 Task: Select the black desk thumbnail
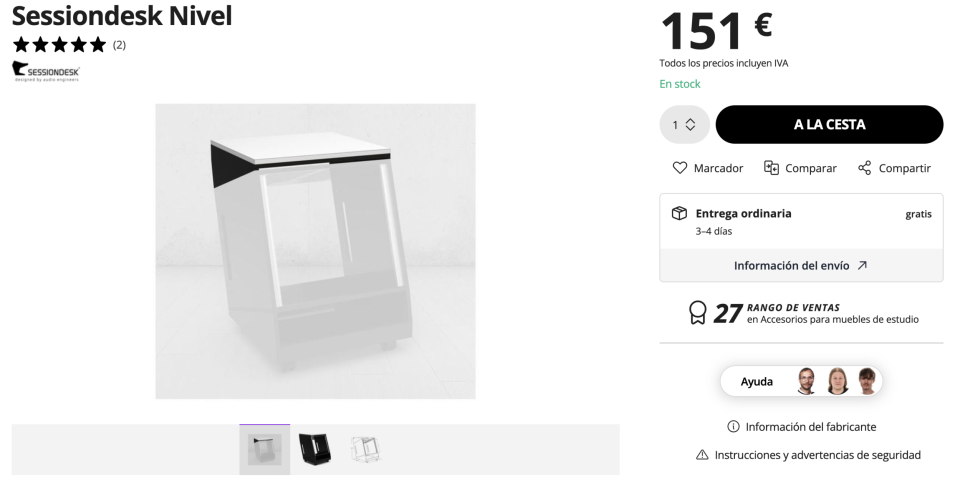314,450
